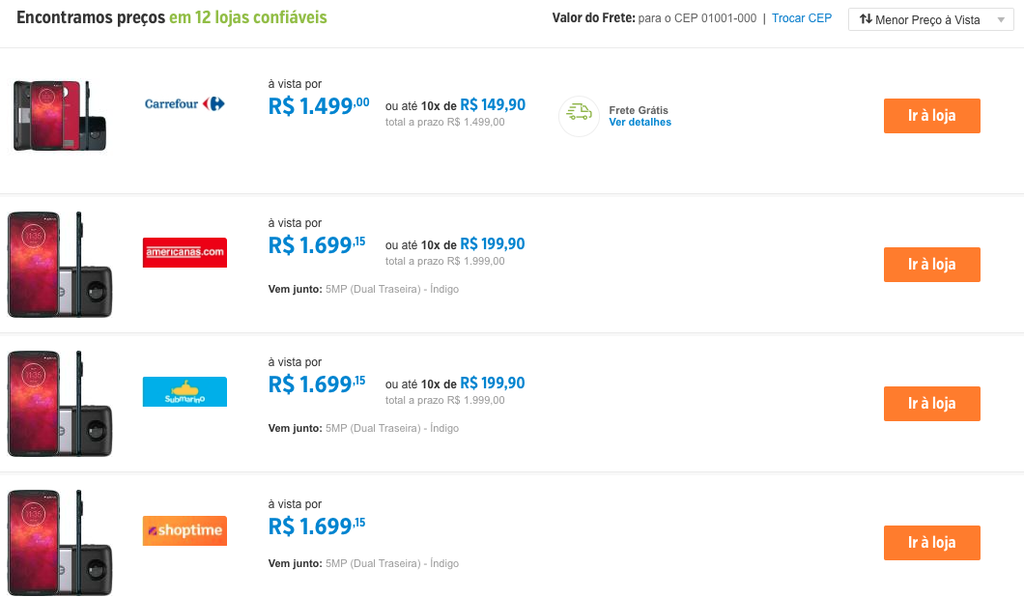This screenshot has height=597, width=1024.
Task: Select the Carrefour offer phone thumbnail
Action: [60, 116]
